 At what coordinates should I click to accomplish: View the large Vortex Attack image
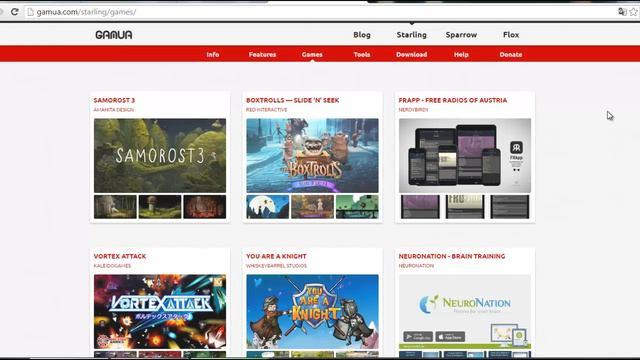(160, 311)
